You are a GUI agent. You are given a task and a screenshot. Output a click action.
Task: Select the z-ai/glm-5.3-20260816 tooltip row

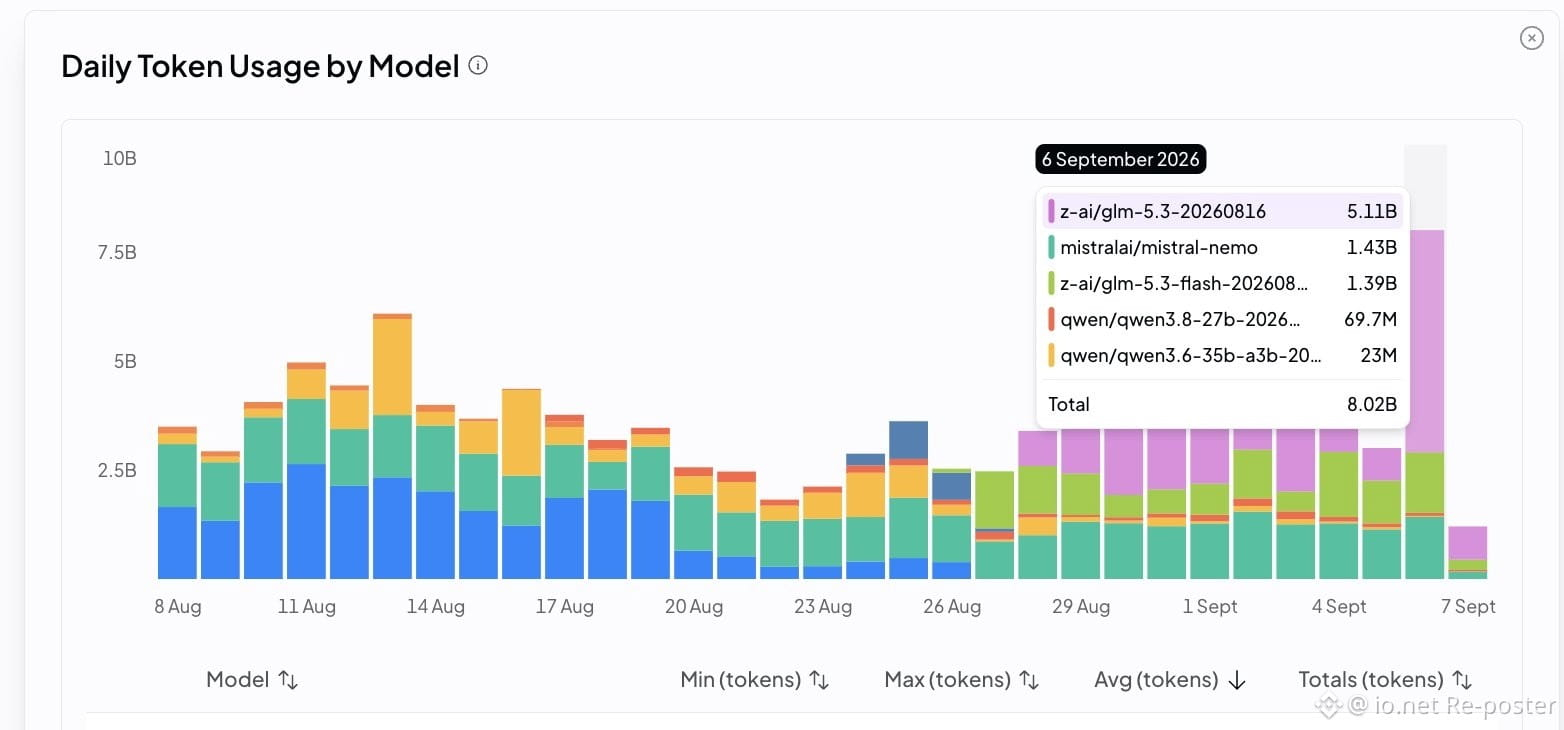[1222, 211]
